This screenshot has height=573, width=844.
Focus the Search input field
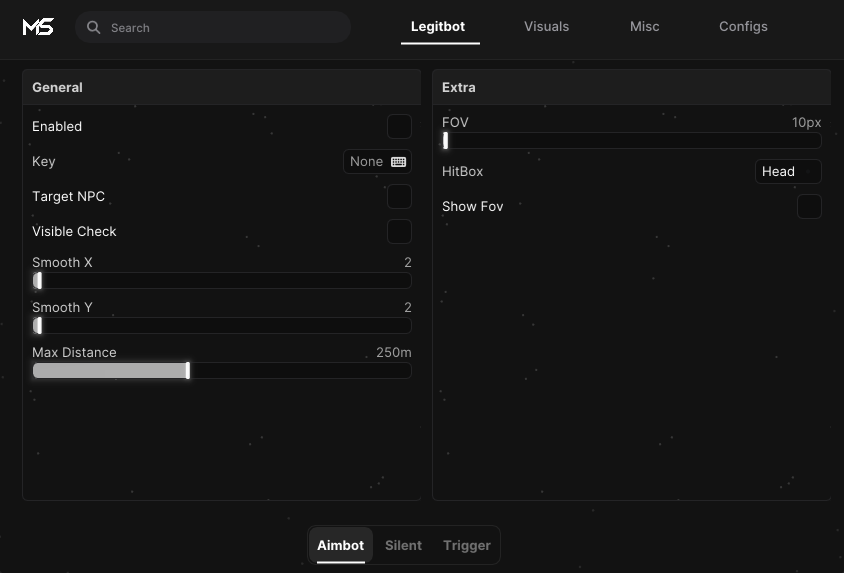213,27
